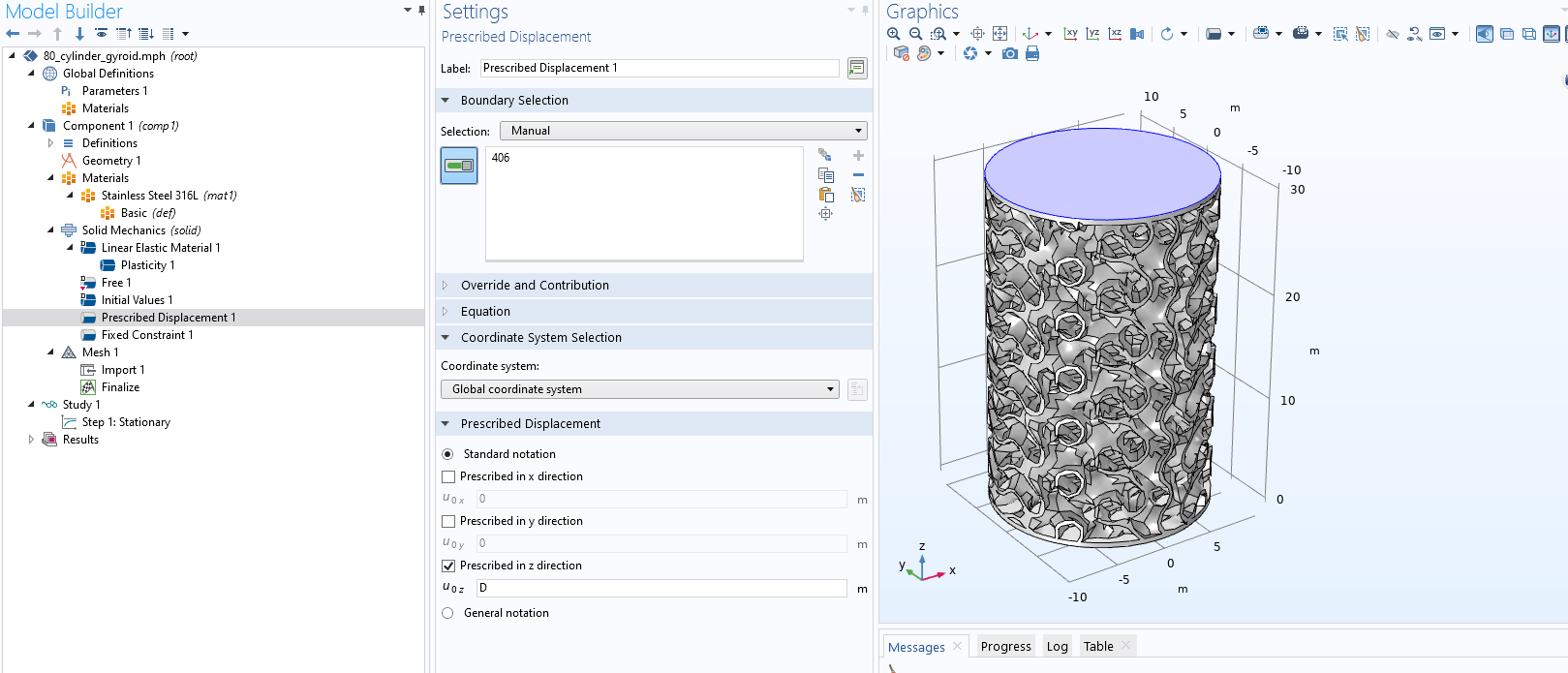Viewport: 1568px width, 673px height.
Task: Open the Coordinate system dropdown
Action: pyautogui.click(x=639, y=389)
